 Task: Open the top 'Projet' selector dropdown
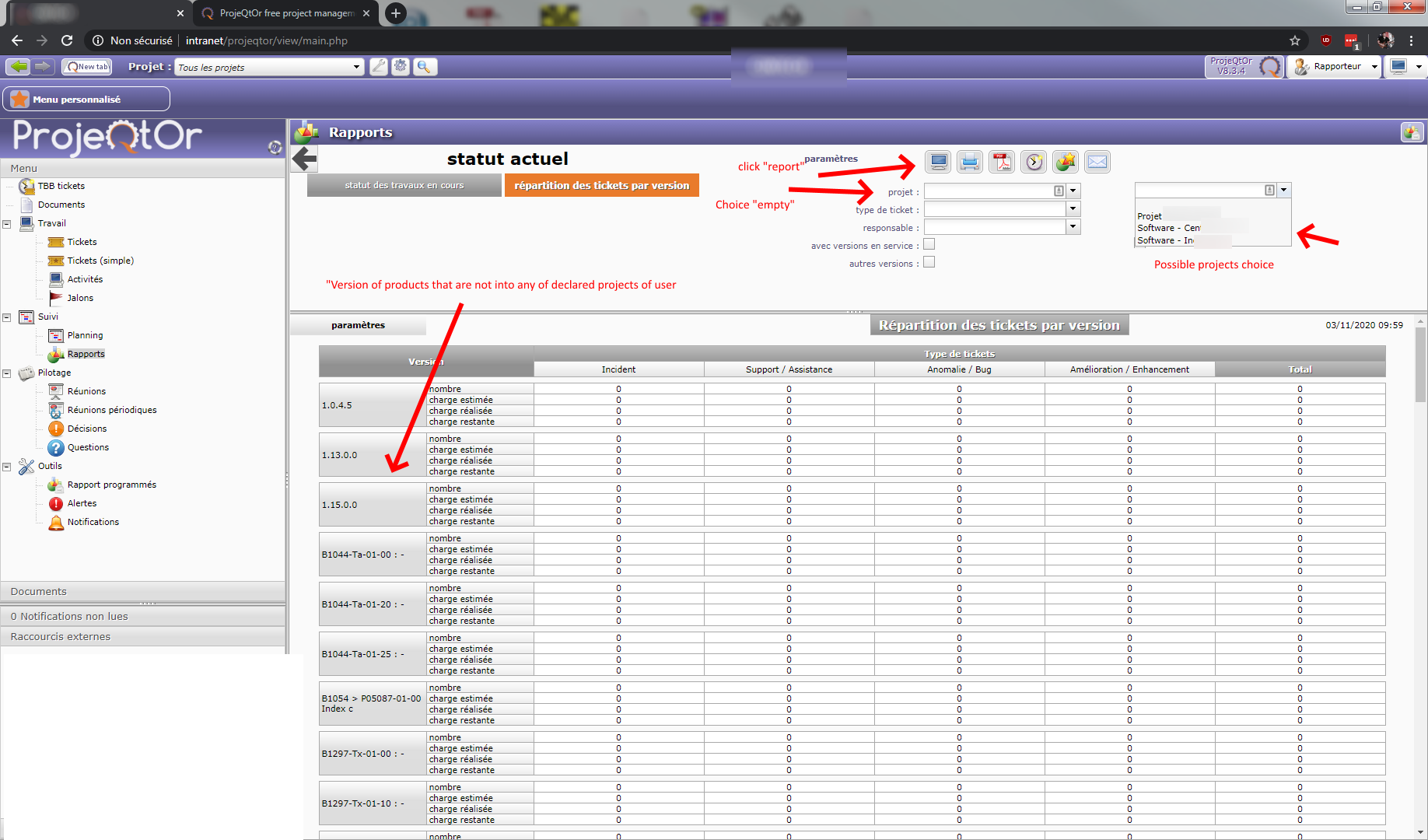(356, 67)
